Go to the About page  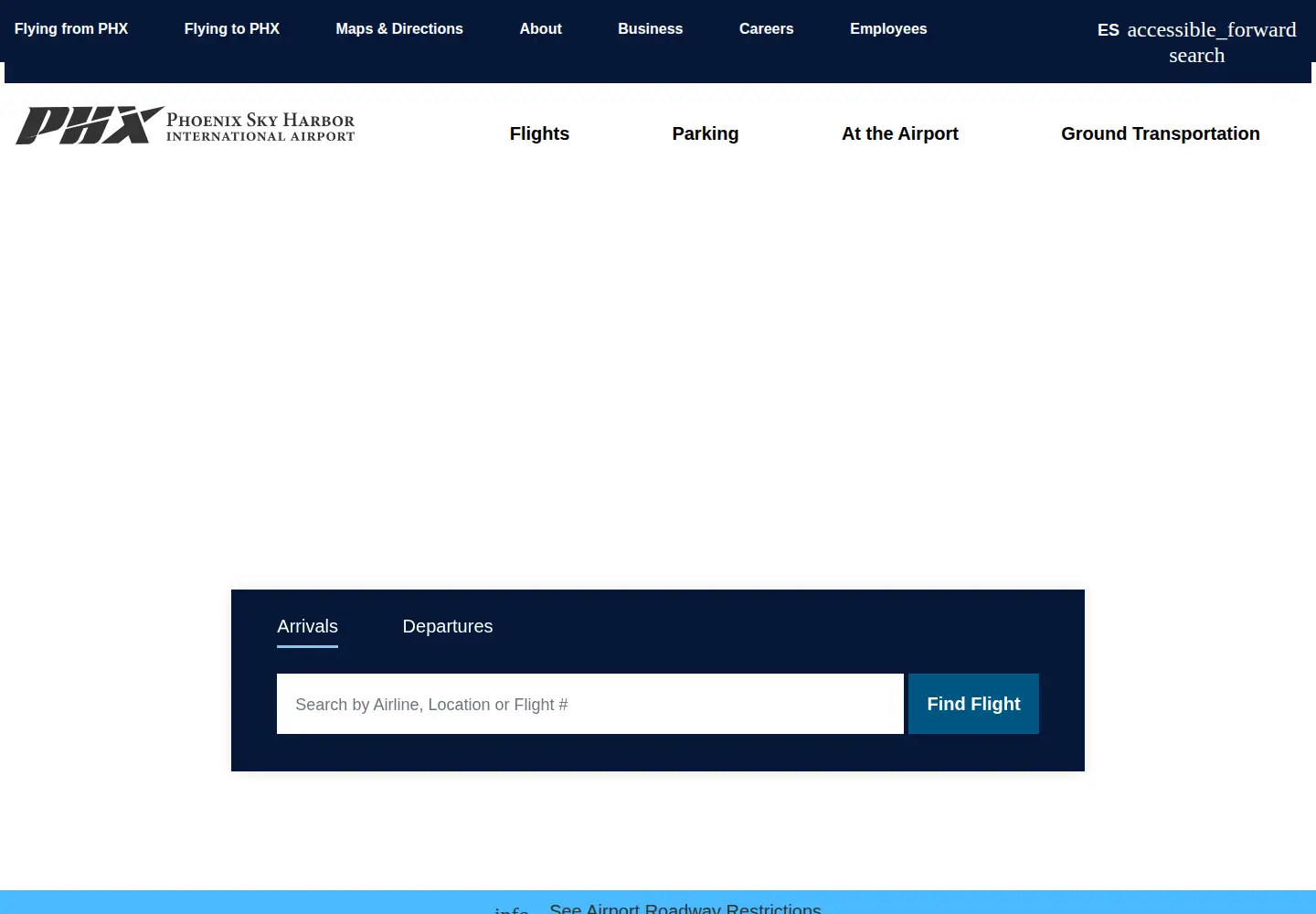point(541,28)
